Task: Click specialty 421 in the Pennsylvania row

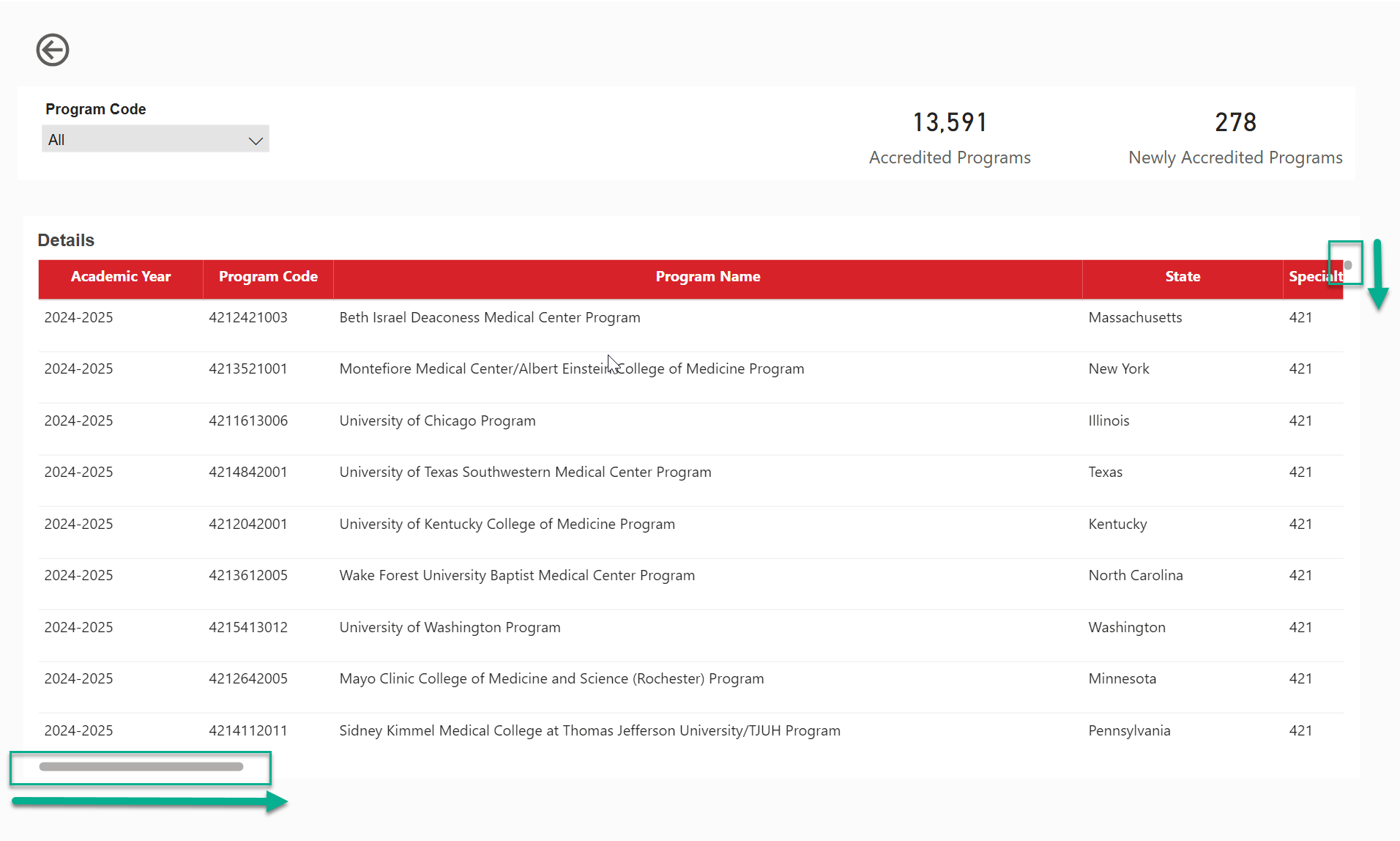Action: (x=1300, y=730)
